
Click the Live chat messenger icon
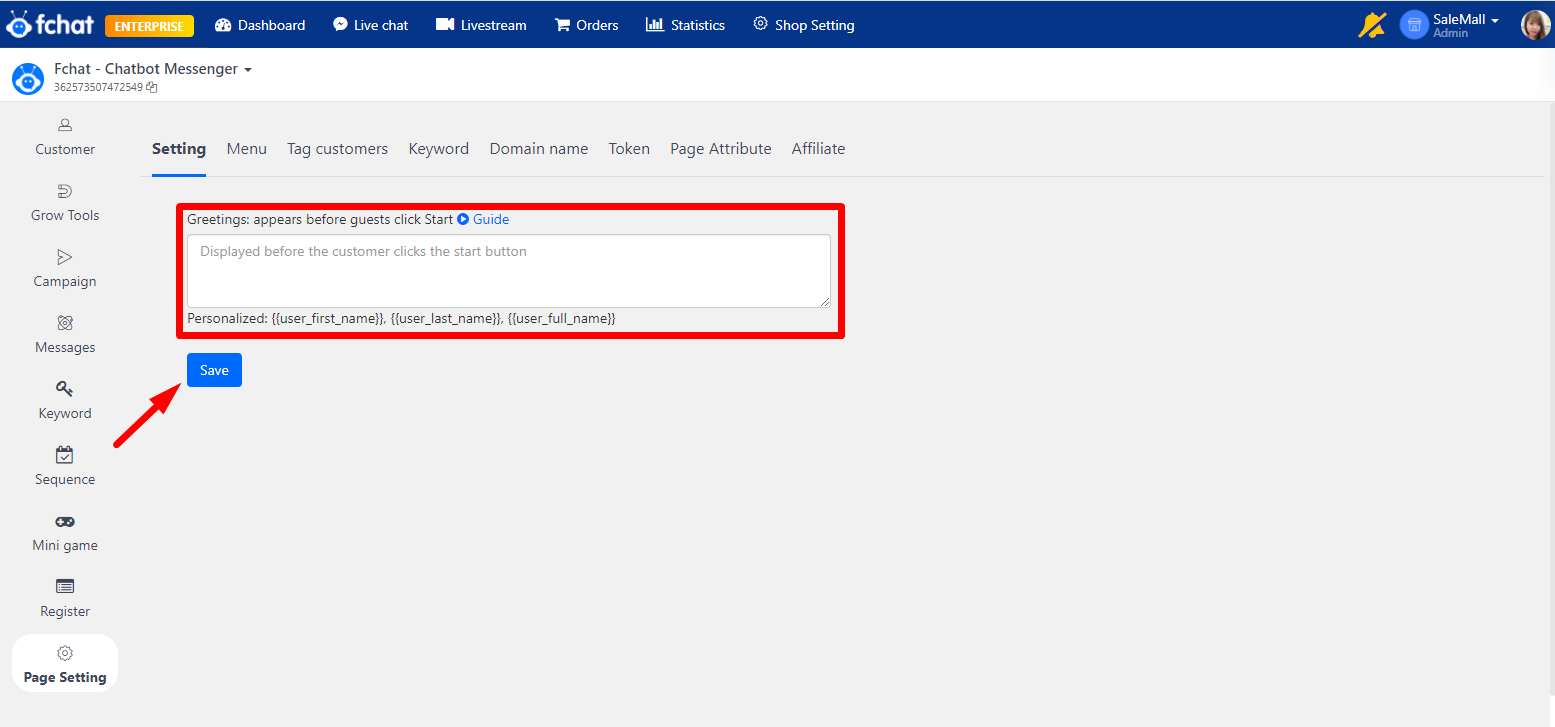pyautogui.click(x=341, y=25)
